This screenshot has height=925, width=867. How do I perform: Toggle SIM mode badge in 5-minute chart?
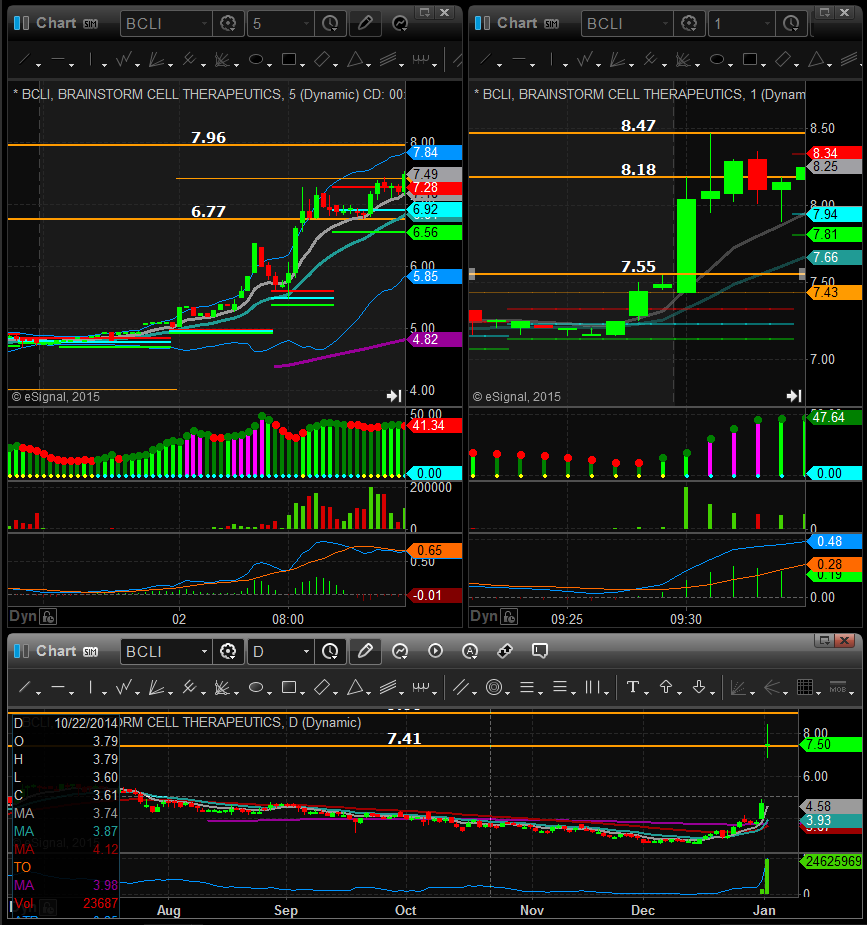pyautogui.click(x=90, y=24)
